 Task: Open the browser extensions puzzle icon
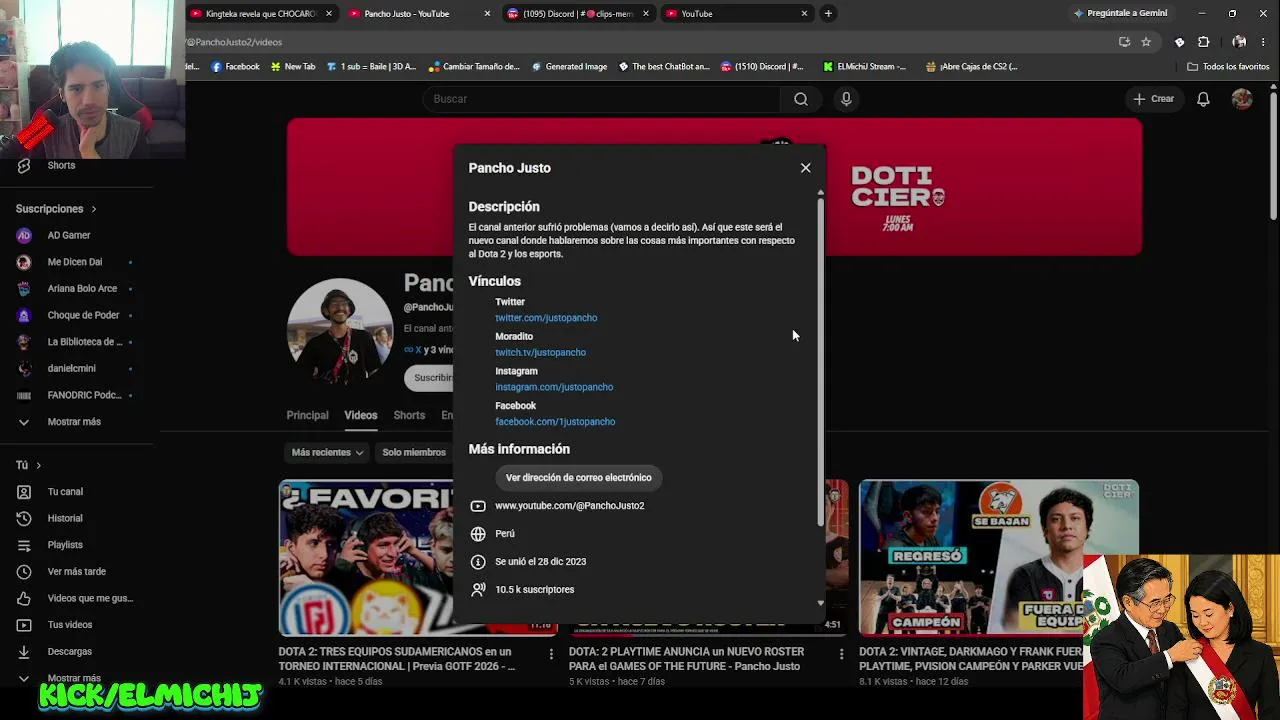click(x=1203, y=42)
